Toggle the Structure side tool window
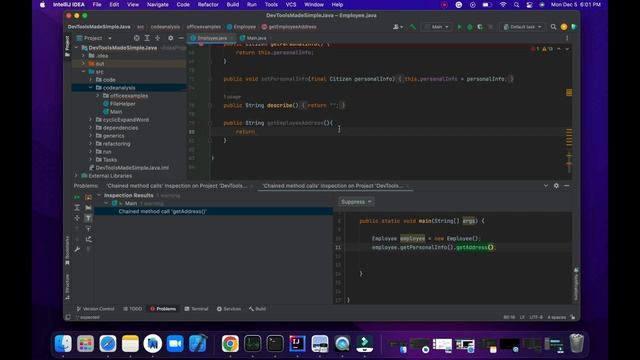 pyautogui.click(x=67, y=287)
